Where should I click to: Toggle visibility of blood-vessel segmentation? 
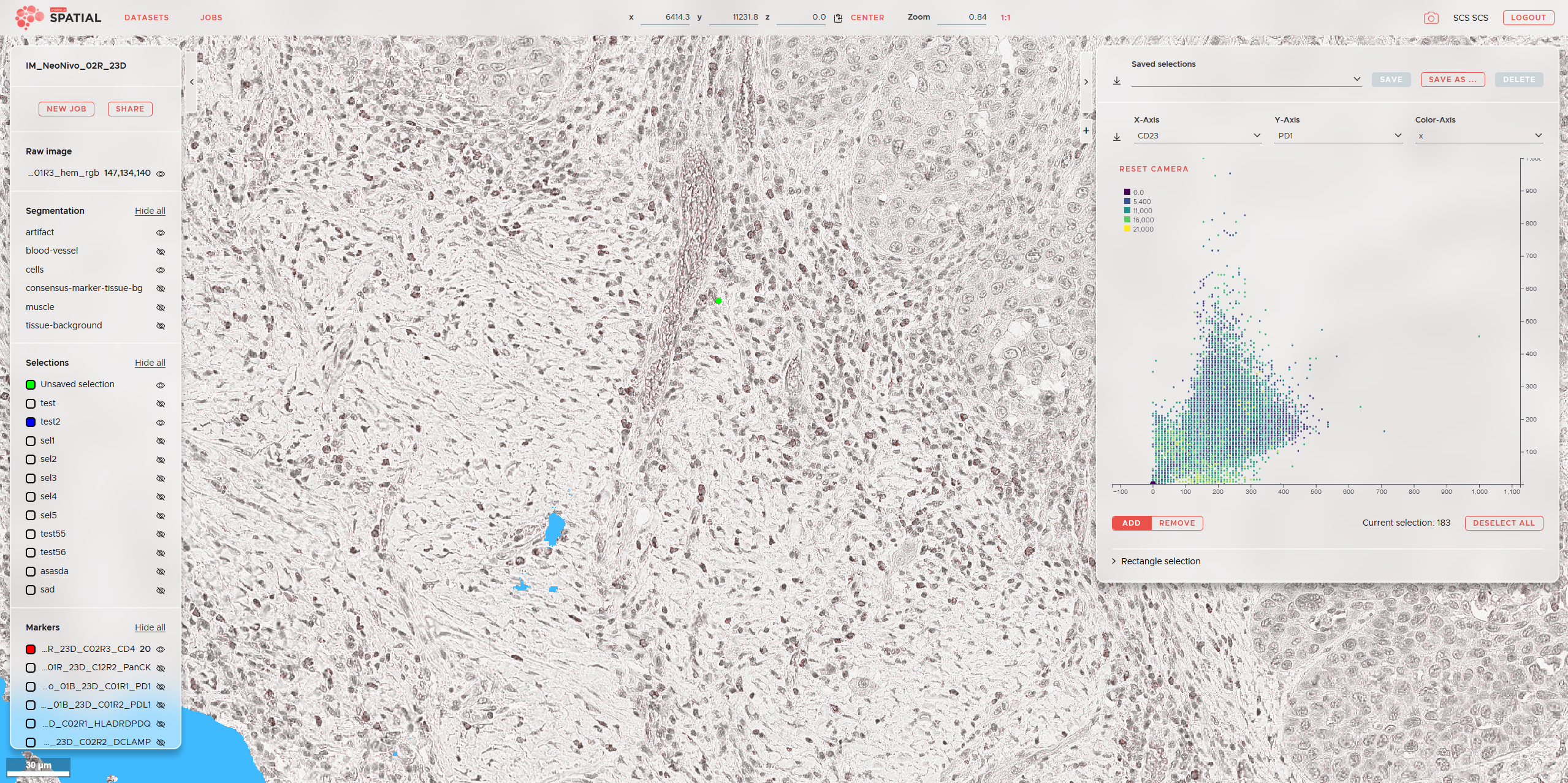(x=161, y=251)
